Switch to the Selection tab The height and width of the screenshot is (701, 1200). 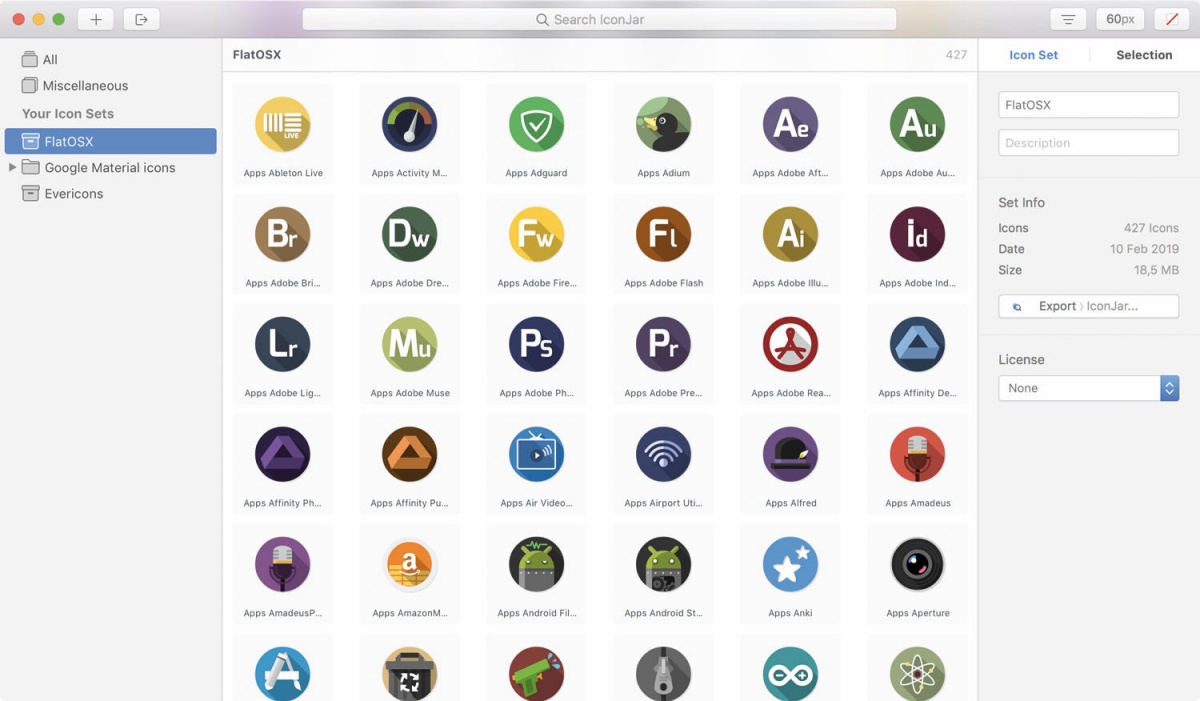(x=1144, y=55)
